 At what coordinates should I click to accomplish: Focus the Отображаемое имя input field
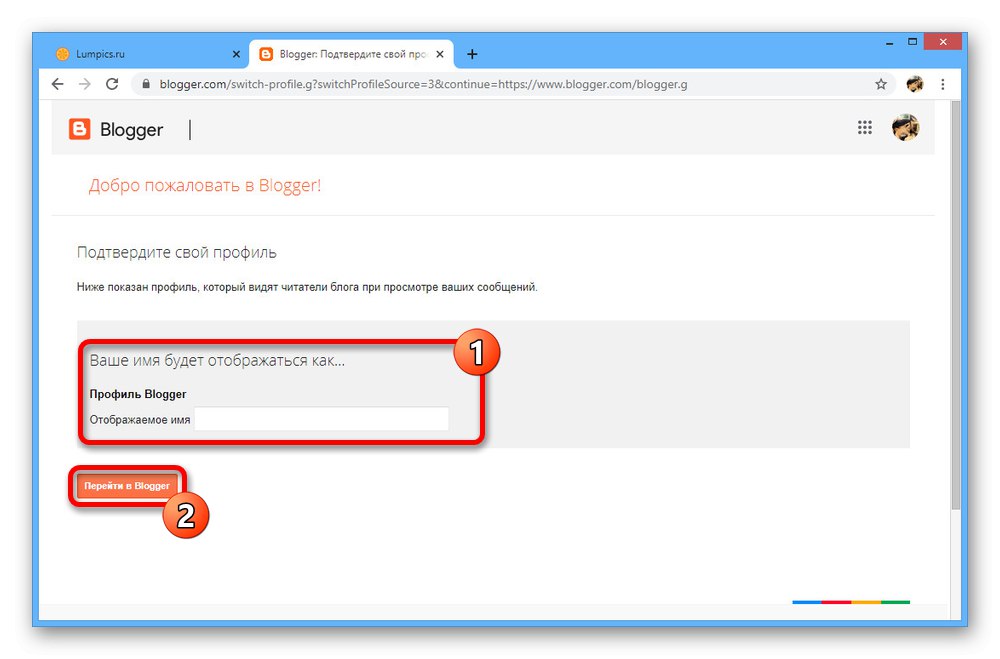[321, 419]
